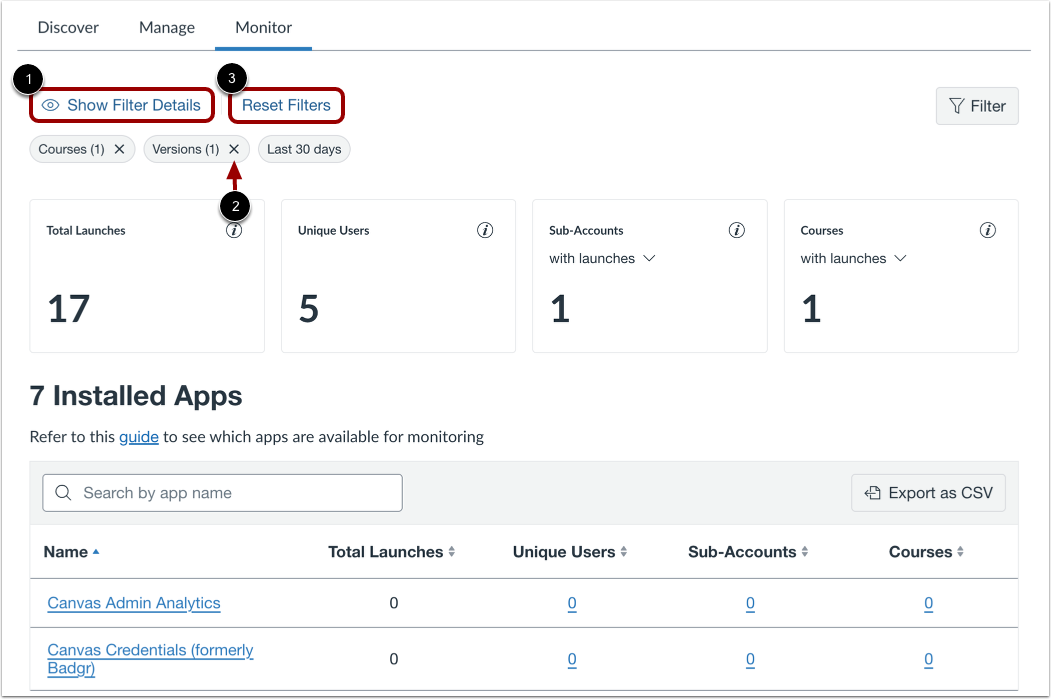This screenshot has width=1051, height=699.
Task: Click Unique Users value for Canvas Admin Analytics
Action: coord(572,603)
